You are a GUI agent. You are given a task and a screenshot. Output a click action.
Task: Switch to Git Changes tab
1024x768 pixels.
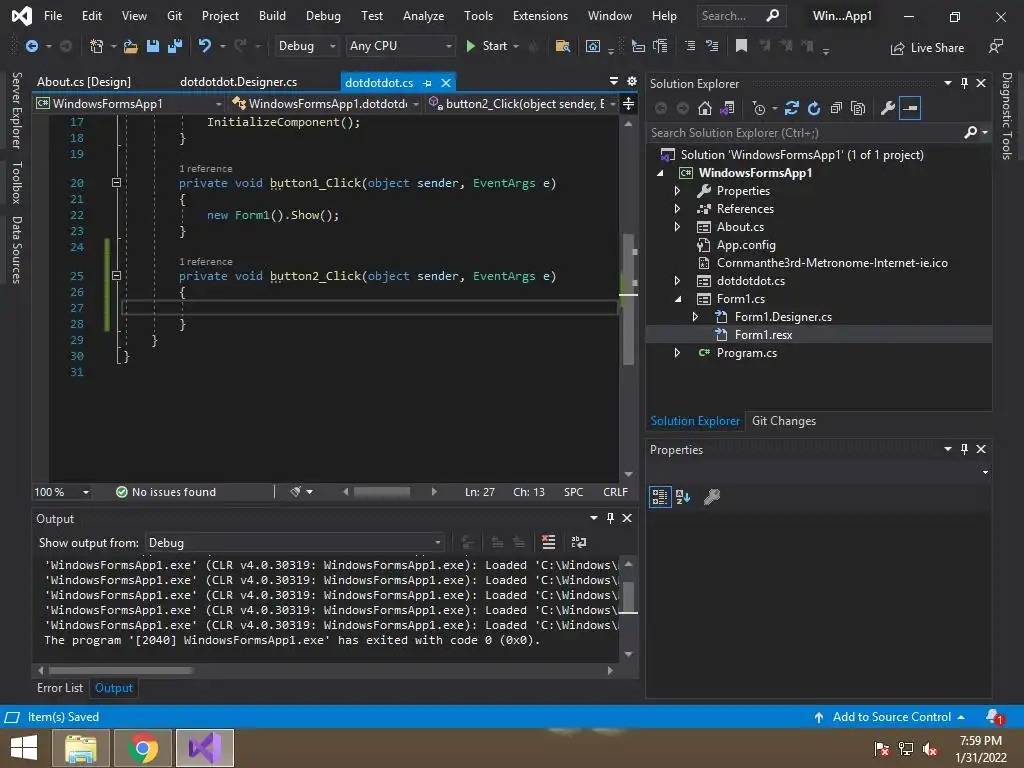click(784, 421)
